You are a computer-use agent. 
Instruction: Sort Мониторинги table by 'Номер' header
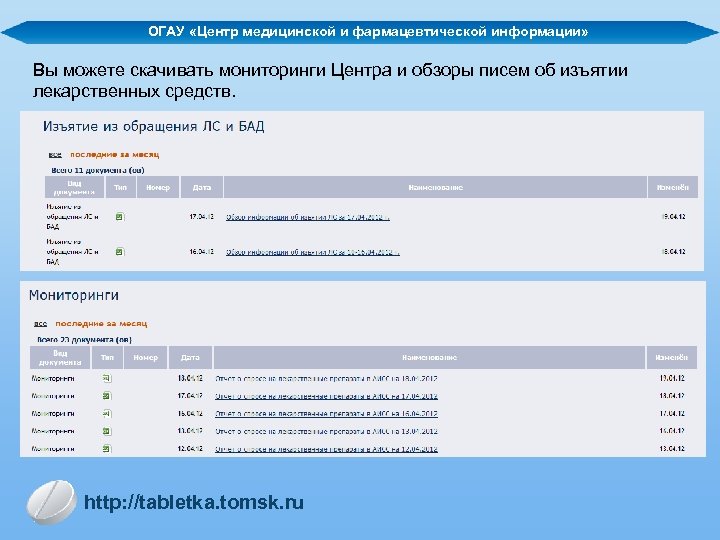tap(146, 357)
